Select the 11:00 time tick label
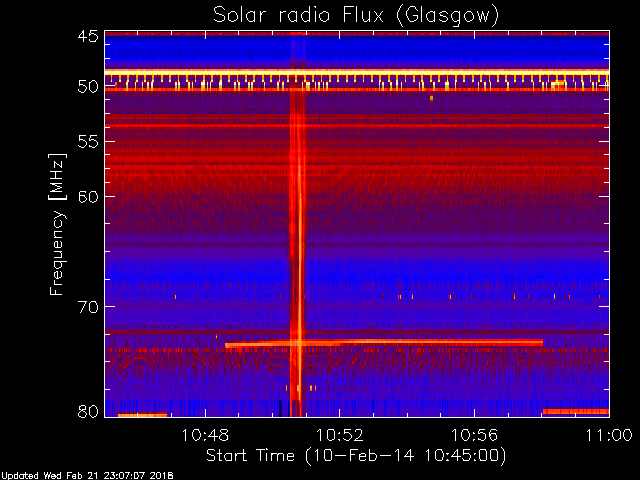This screenshot has height=480, width=640. (x=609, y=435)
